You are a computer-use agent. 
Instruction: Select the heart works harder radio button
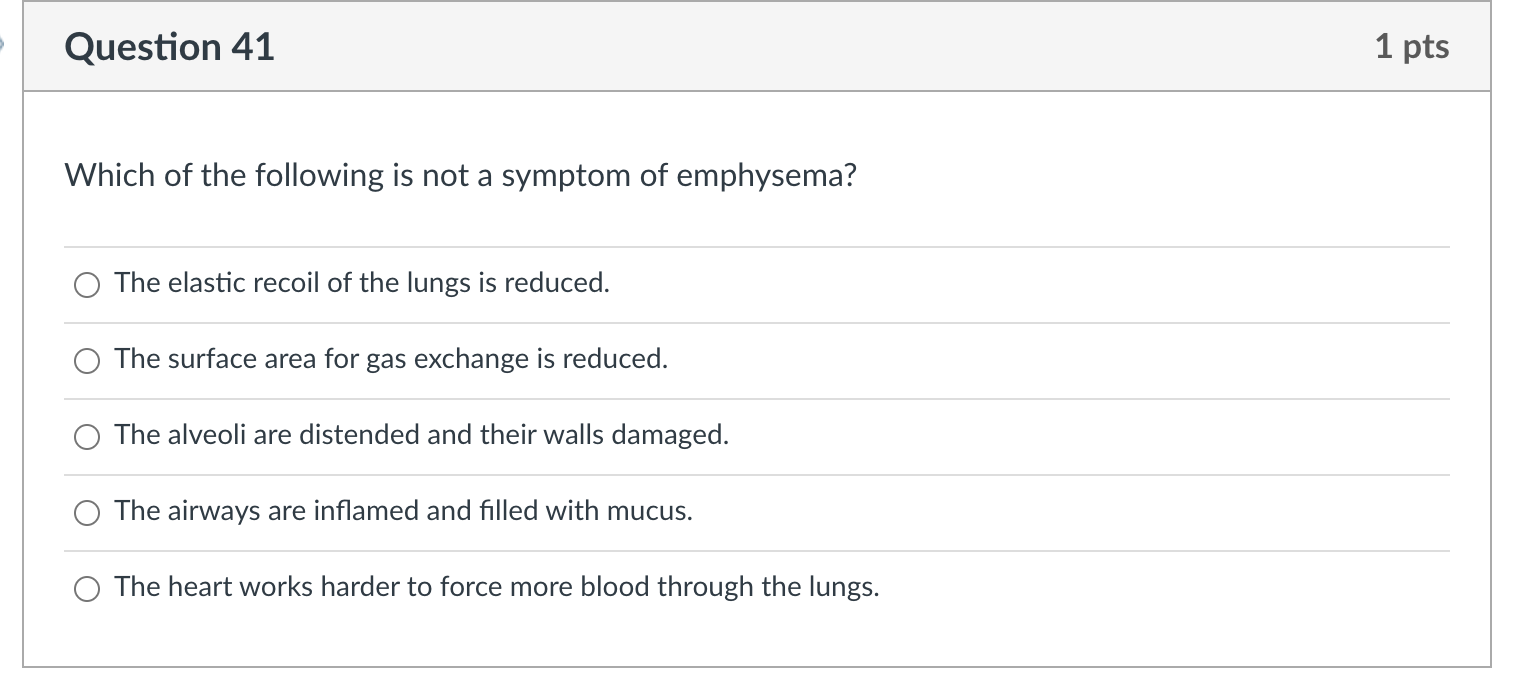coord(87,590)
